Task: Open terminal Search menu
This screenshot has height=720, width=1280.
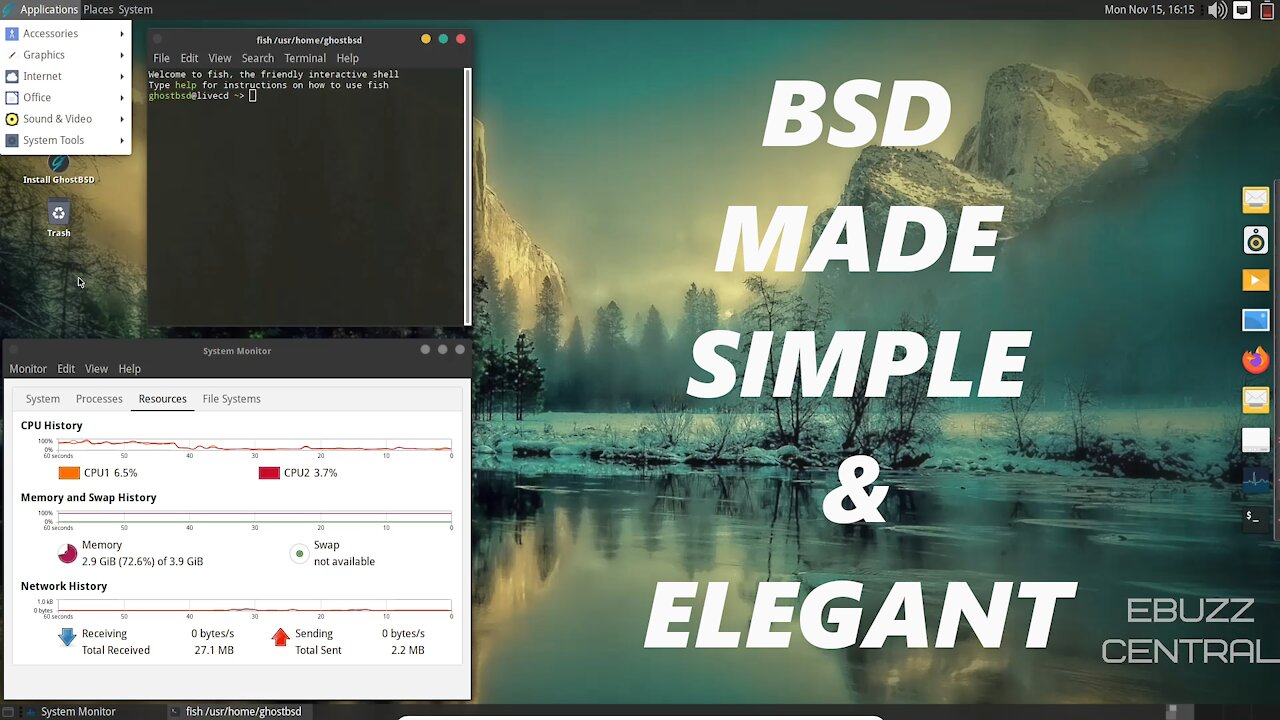Action: click(257, 58)
